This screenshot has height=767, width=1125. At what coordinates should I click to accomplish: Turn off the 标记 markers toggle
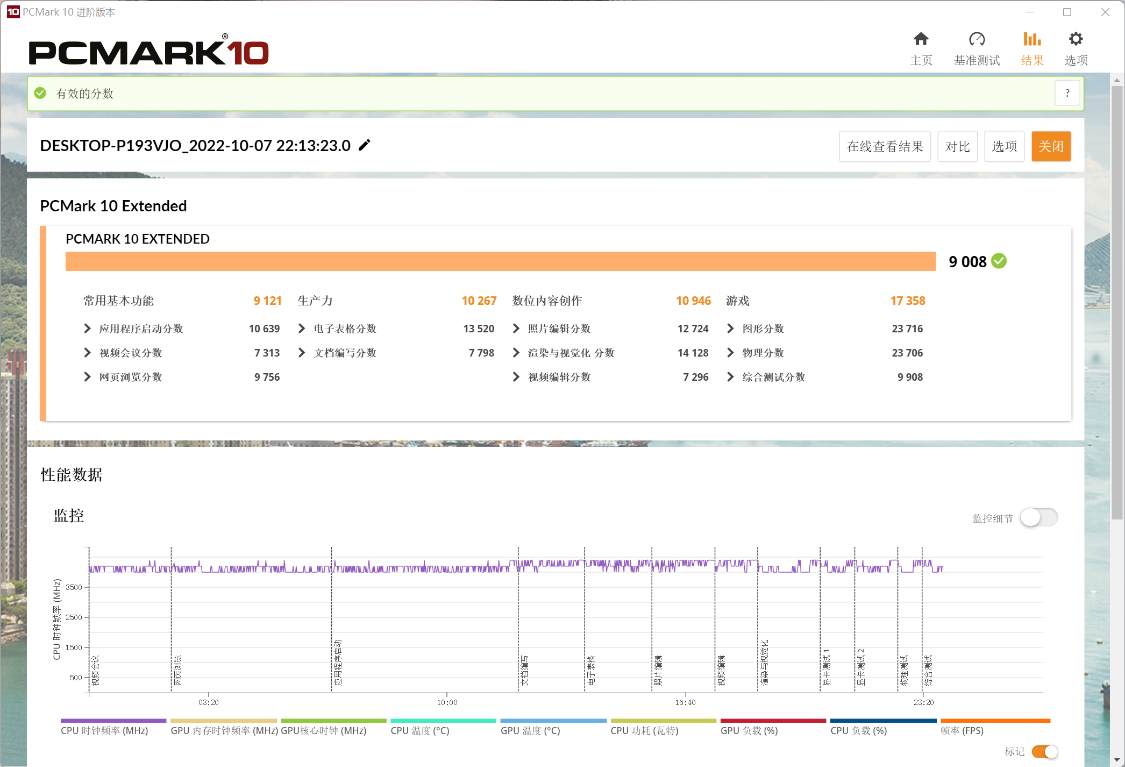click(1044, 751)
